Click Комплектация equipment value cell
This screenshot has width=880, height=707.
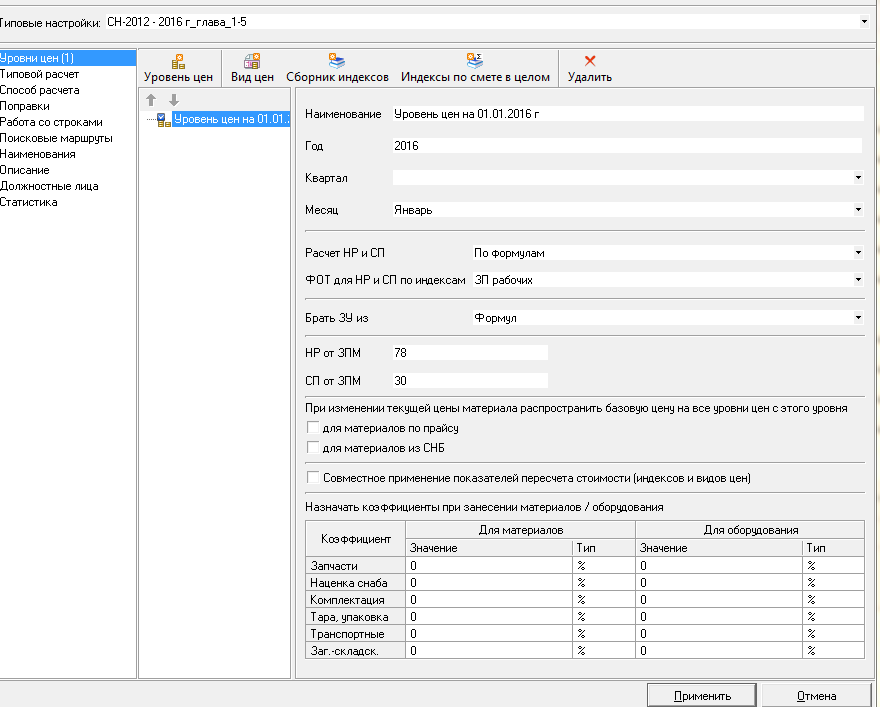[719, 599]
